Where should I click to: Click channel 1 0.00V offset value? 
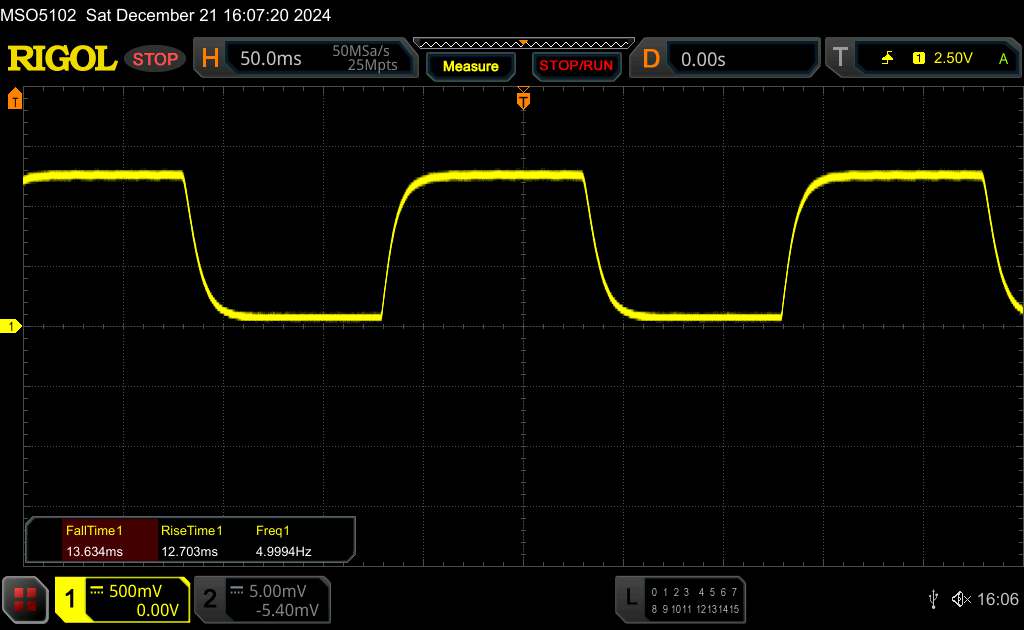[x=157, y=610]
